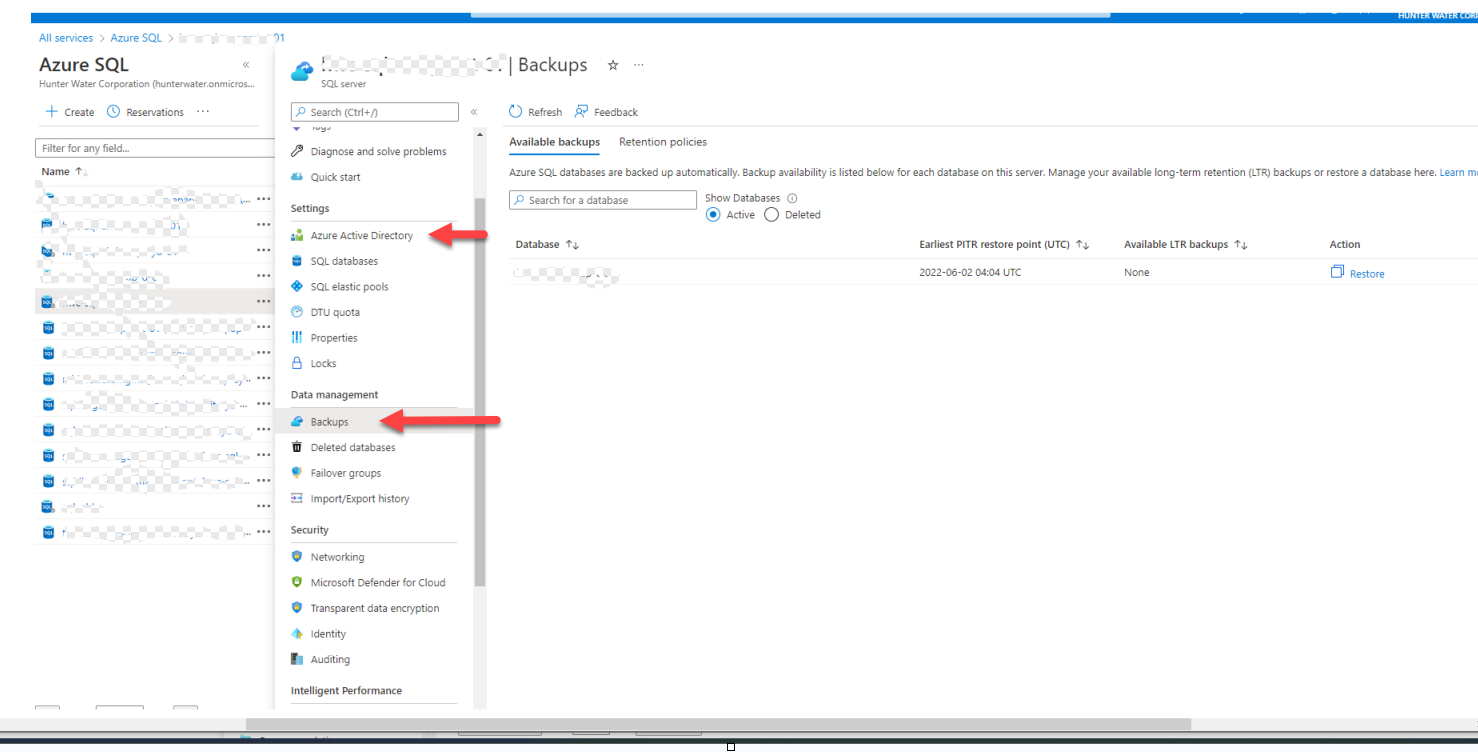1478x752 pixels.
Task: Open more options beside the star icon
Action: (x=639, y=65)
